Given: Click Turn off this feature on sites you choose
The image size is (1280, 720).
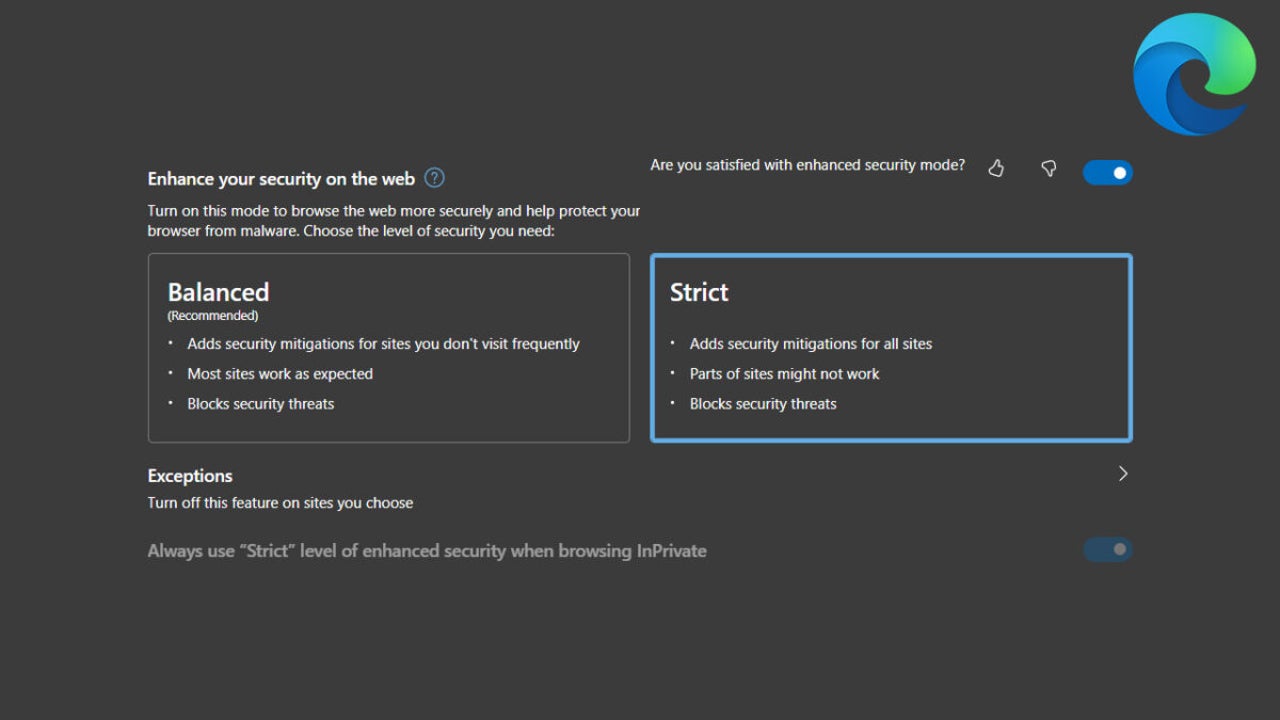Looking at the screenshot, I should (x=280, y=503).
